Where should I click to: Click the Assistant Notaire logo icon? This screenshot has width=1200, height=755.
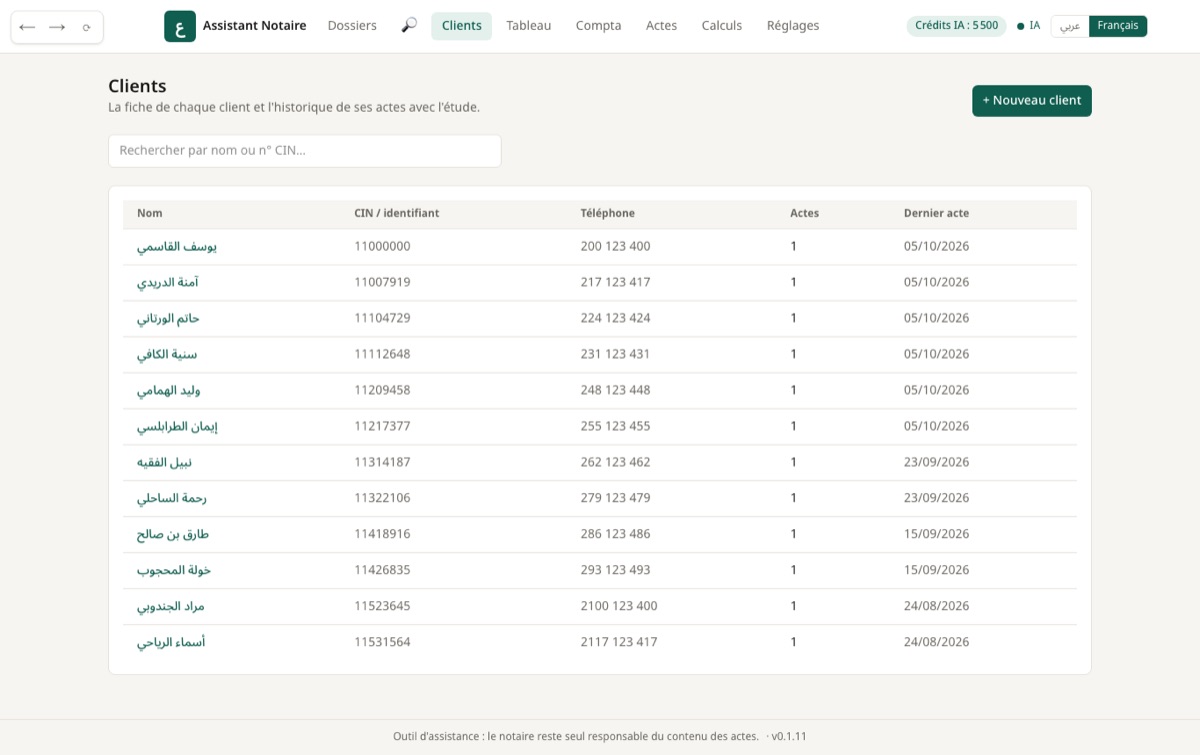180,26
